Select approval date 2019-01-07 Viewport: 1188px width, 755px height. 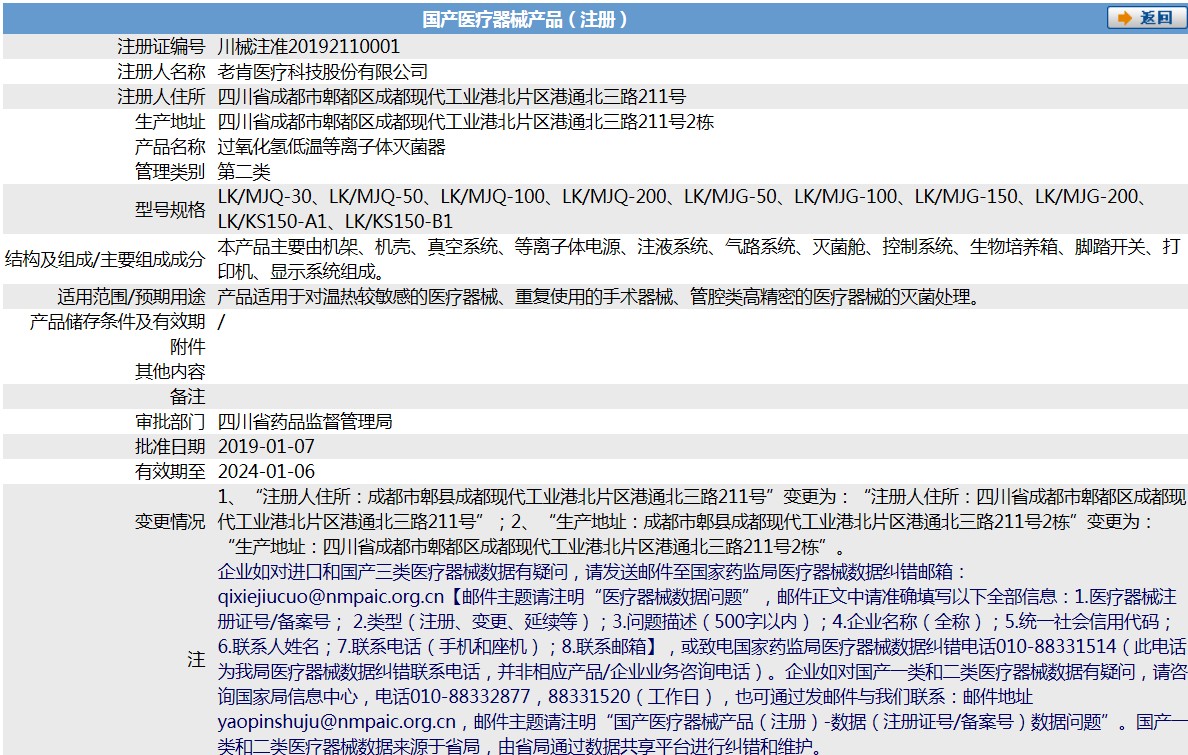coord(266,446)
